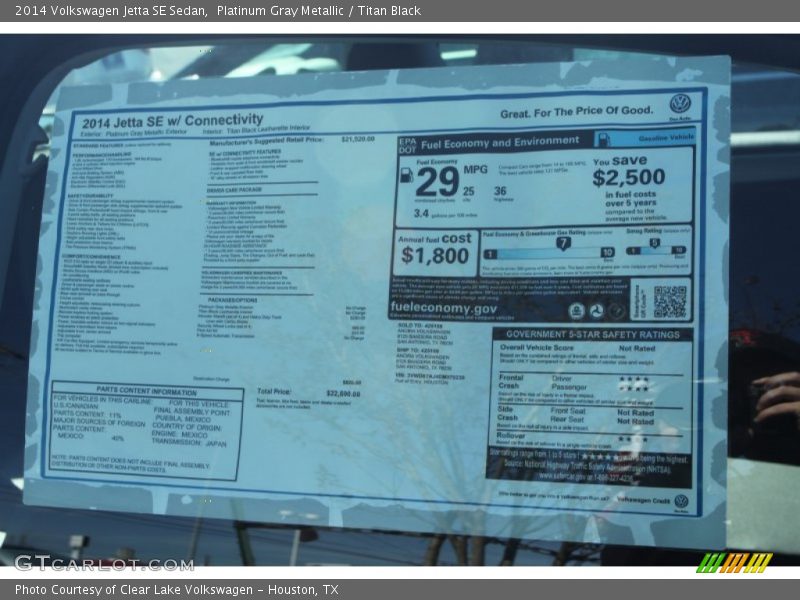The image size is (800, 600).
Task: Click the Gasoline Vehicle pump icon
Action: 604,139
